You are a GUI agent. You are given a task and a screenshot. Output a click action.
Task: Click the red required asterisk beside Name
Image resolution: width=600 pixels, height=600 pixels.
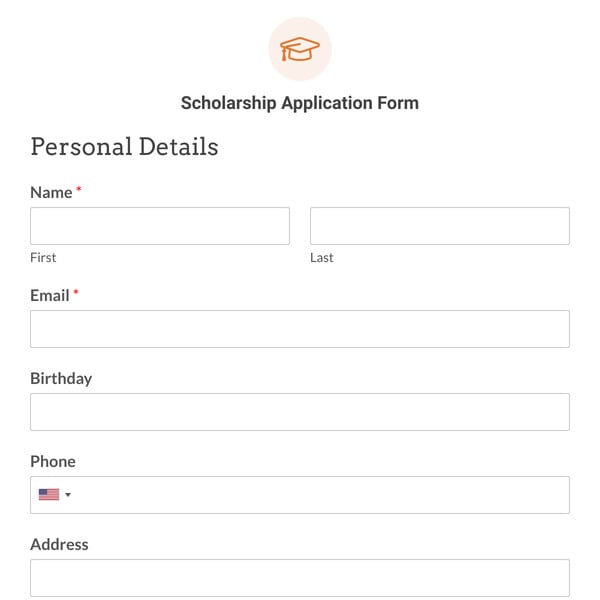(79, 189)
